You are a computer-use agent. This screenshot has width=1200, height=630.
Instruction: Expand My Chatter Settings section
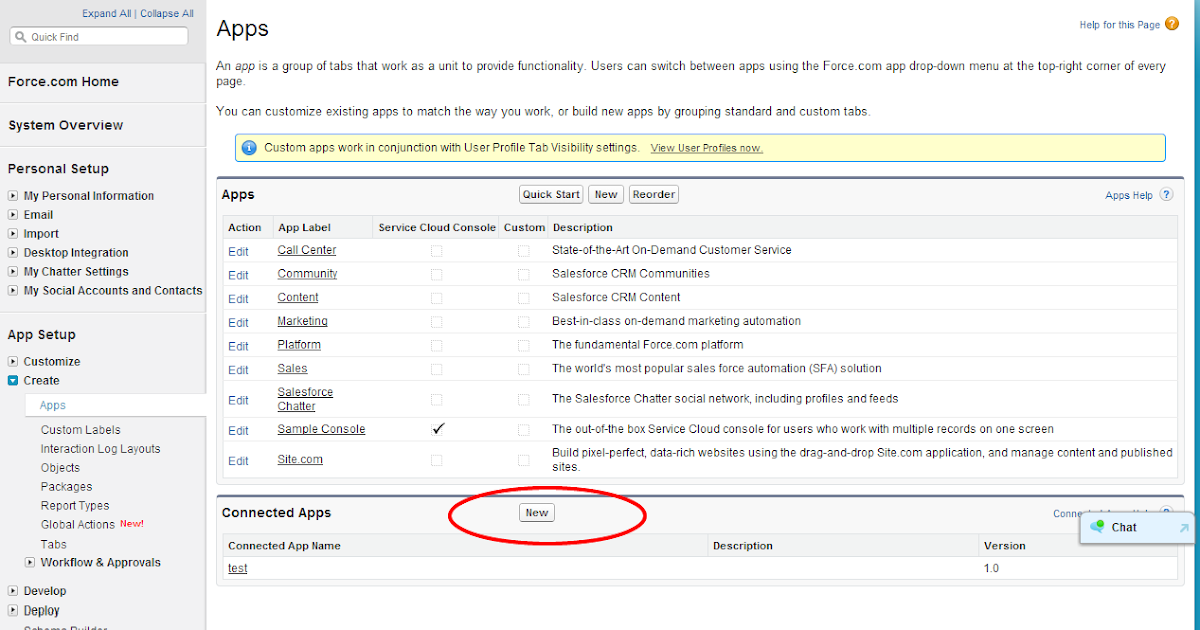click(13, 272)
